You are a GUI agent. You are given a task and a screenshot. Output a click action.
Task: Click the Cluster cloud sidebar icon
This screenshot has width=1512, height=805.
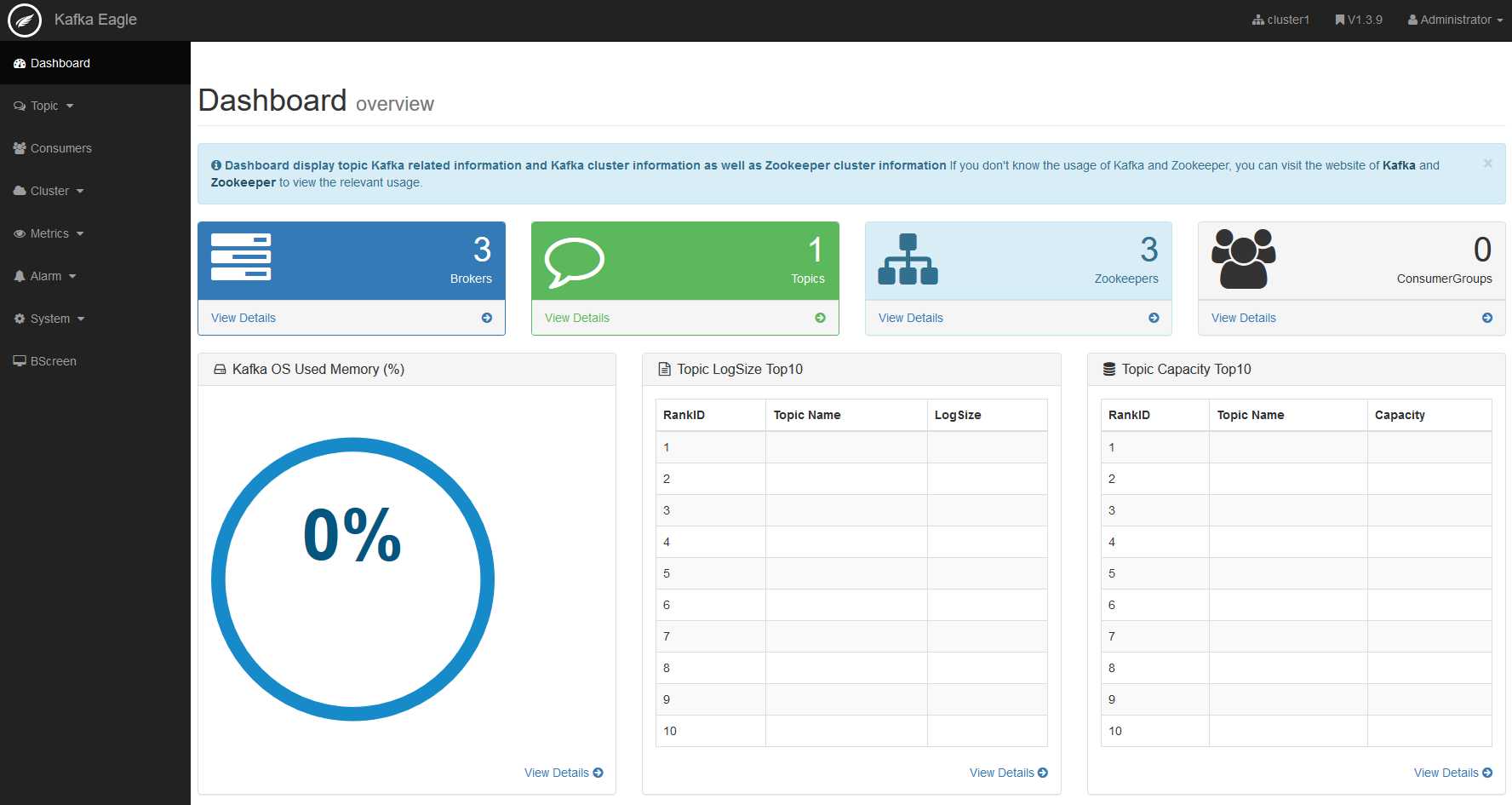pyautogui.click(x=20, y=191)
